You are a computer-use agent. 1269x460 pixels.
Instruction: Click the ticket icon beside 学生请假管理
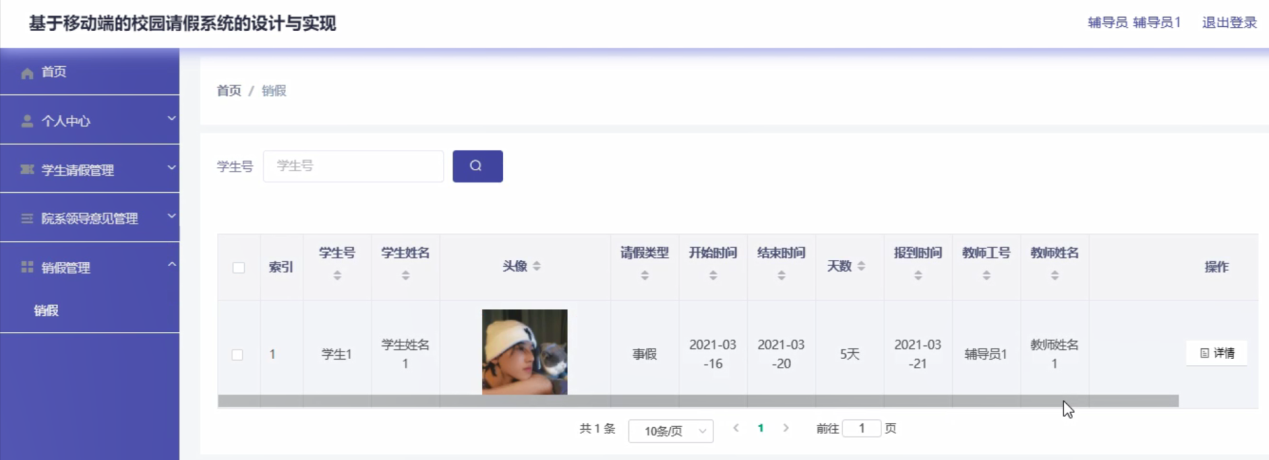(27, 170)
